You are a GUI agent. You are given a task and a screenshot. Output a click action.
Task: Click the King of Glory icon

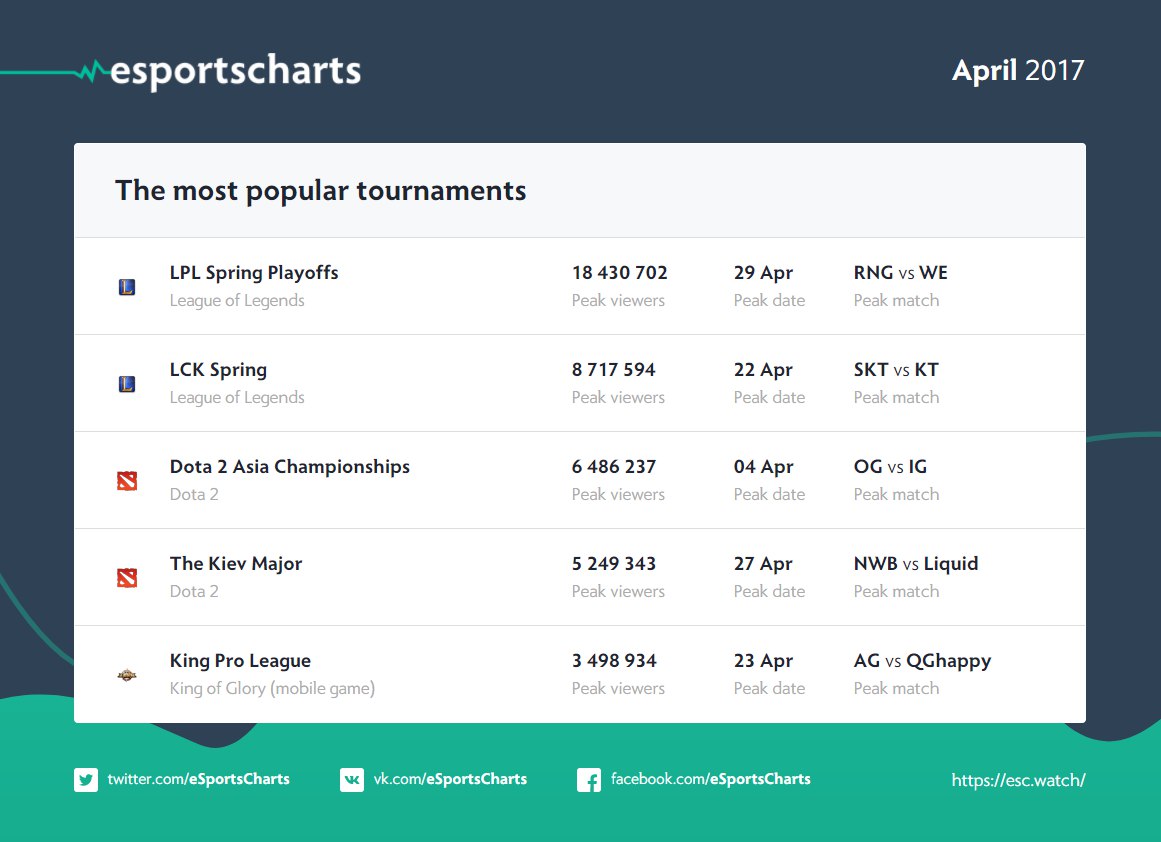click(127, 675)
